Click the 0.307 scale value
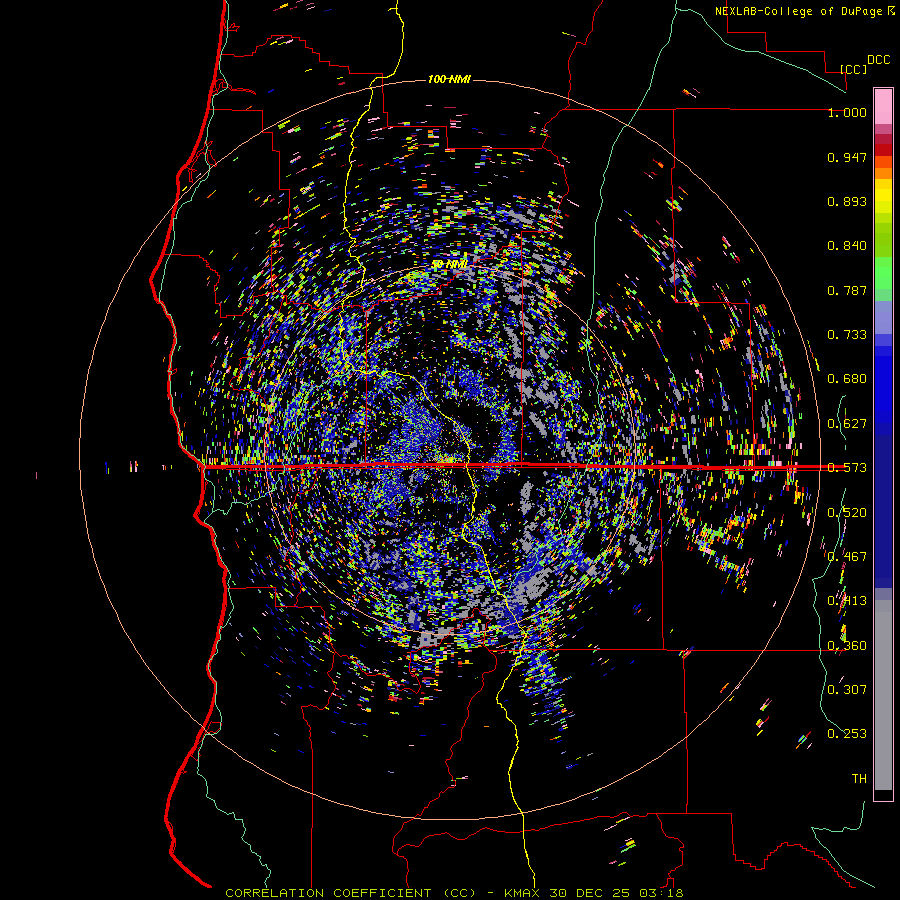This screenshot has width=900, height=900. tap(847, 689)
